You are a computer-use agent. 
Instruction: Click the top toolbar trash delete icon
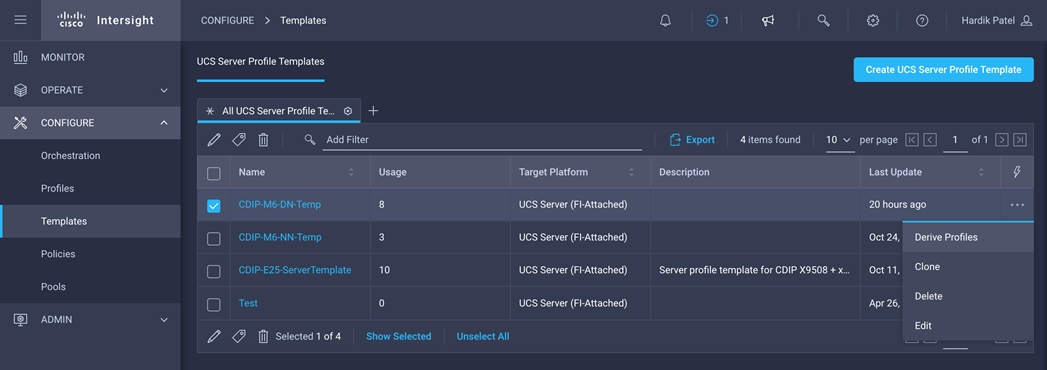[264, 140]
